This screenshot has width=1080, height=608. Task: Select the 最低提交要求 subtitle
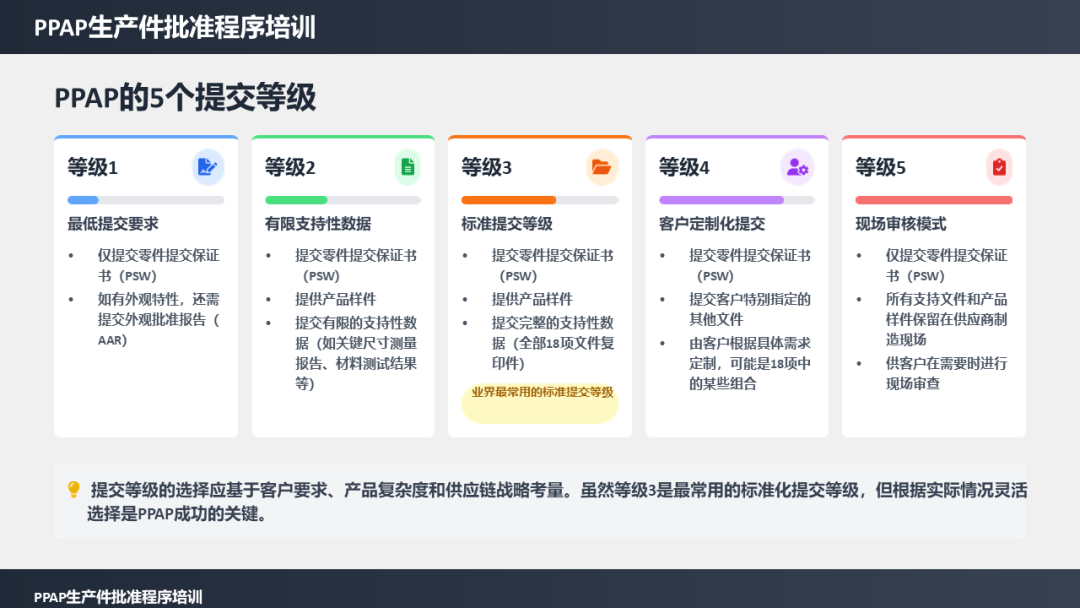(x=113, y=224)
